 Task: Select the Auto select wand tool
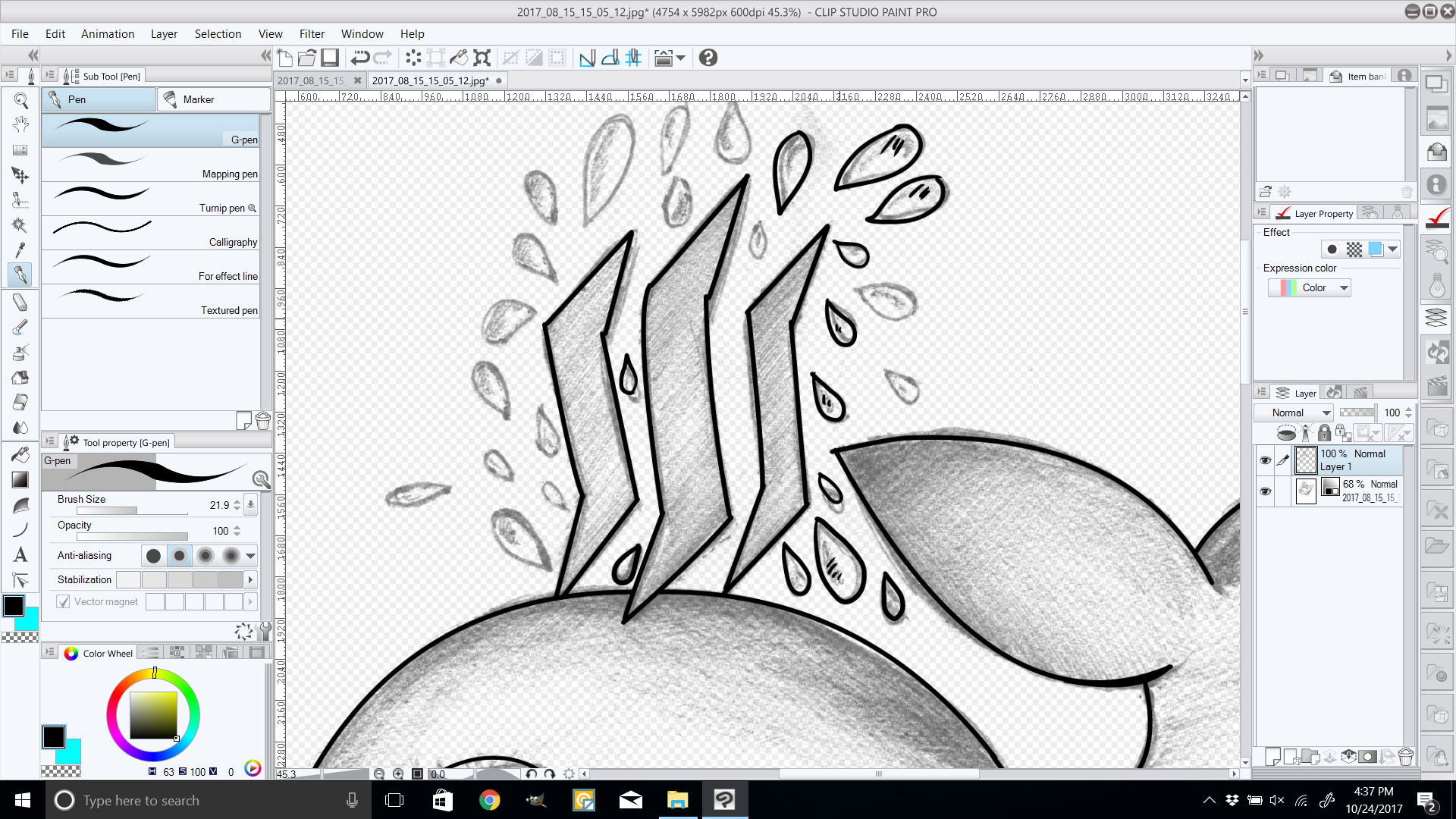click(20, 225)
